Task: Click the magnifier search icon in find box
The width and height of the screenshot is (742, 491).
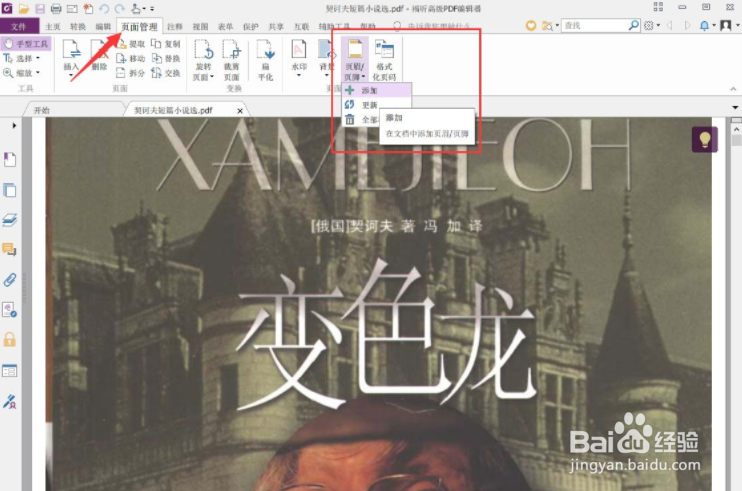Action: pyautogui.click(x=634, y=25)
